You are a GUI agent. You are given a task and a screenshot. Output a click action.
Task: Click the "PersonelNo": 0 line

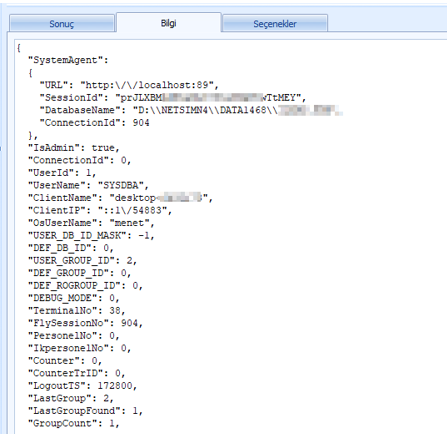coord(74,336)
